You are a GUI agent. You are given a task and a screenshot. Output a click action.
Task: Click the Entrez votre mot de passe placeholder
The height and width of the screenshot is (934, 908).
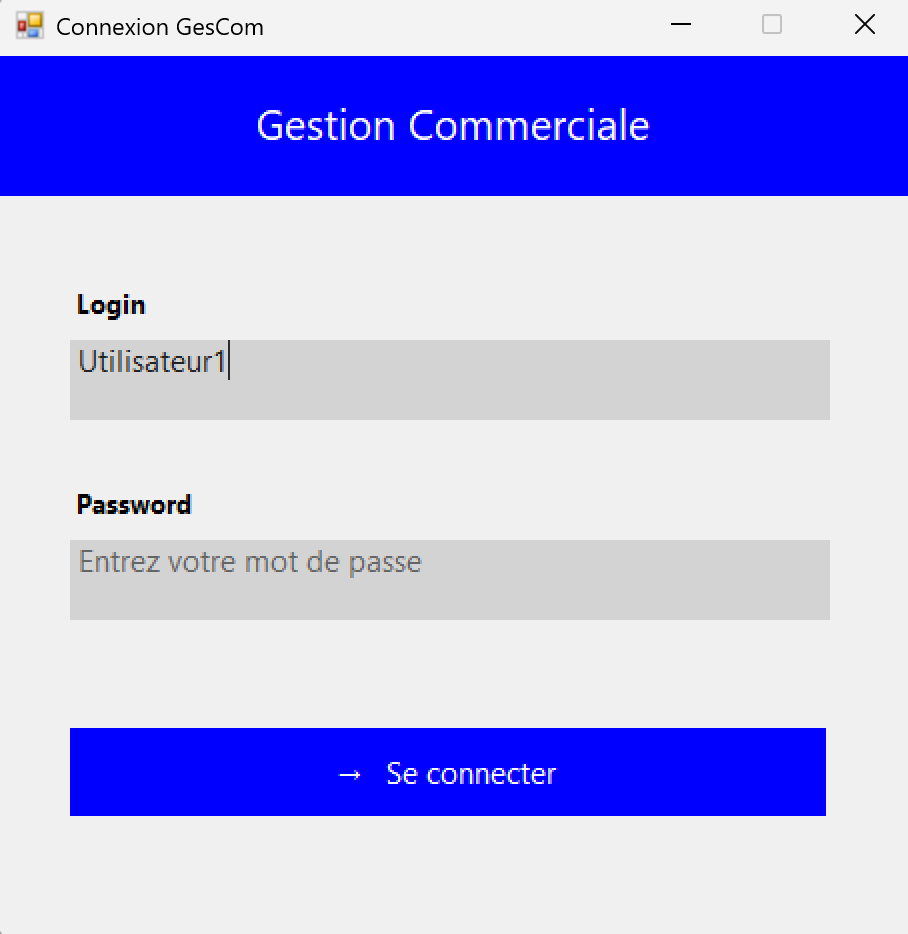point(249,562)
